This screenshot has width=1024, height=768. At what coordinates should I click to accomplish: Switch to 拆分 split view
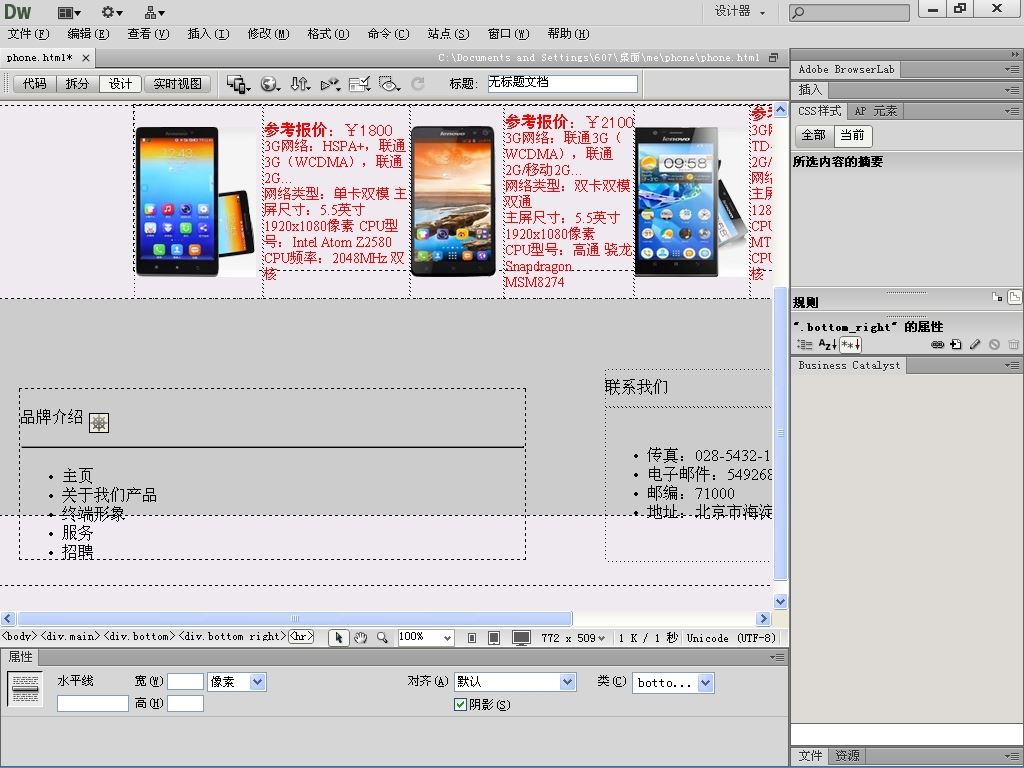pyautogui.click(x=77, y=84)
